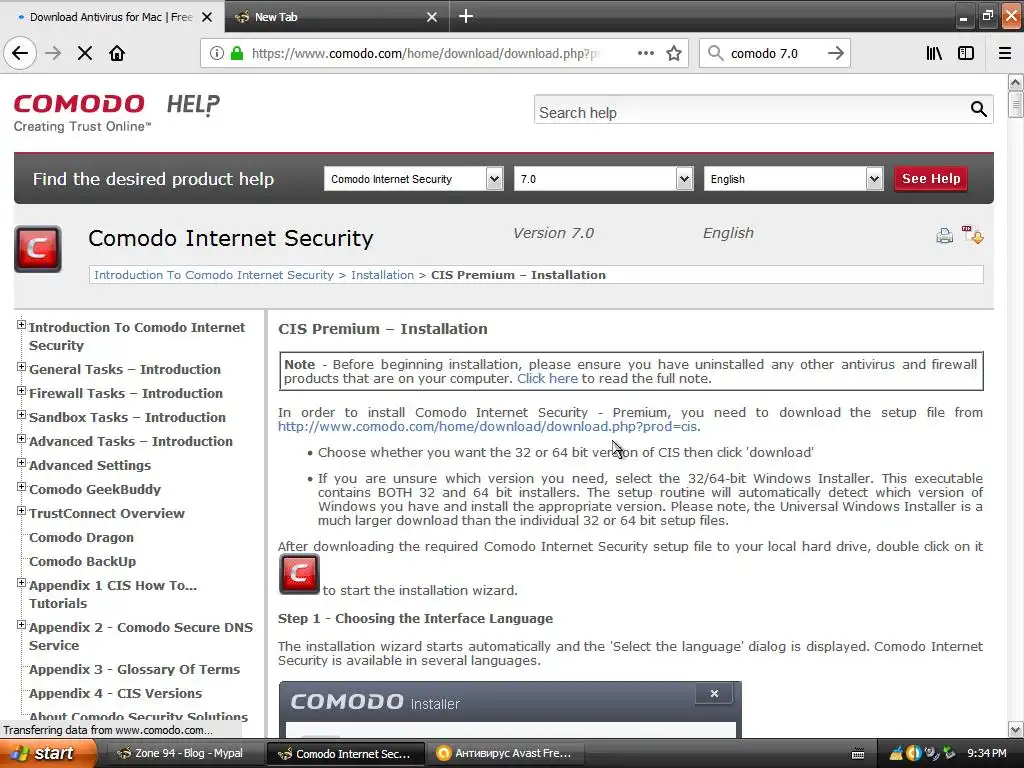Expand Advanced Tasks – Introduction node

(x=21, y=439)
